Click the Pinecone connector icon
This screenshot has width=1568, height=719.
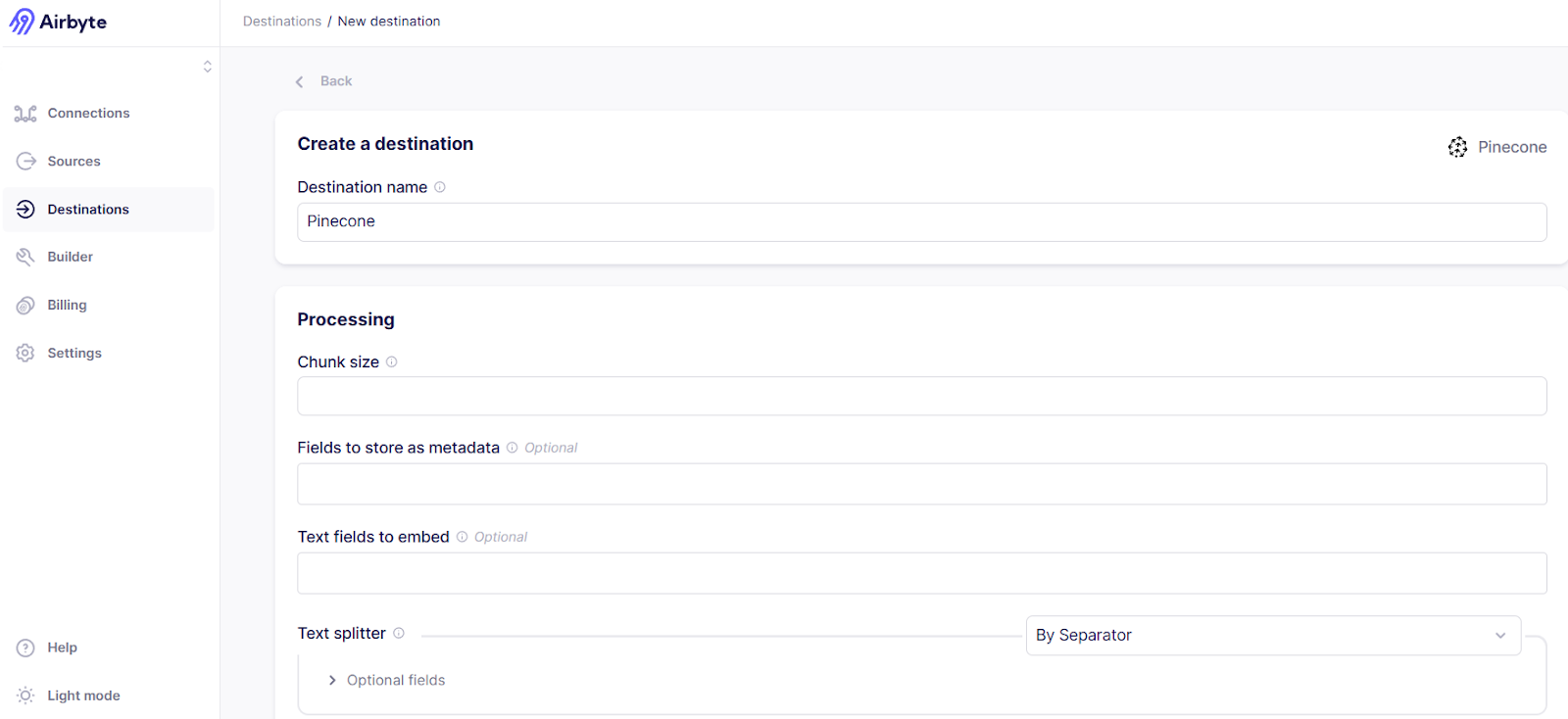(1458, 147)
